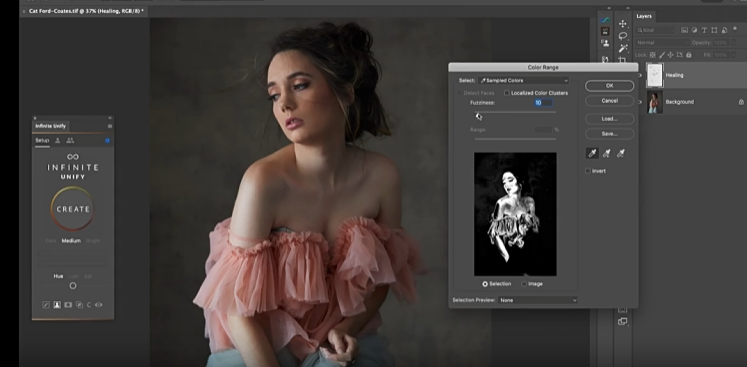This screenshot has width=747, height=367.
Task: Click the Eyedropper tool in Color Range
Action: tap(592, 153)
